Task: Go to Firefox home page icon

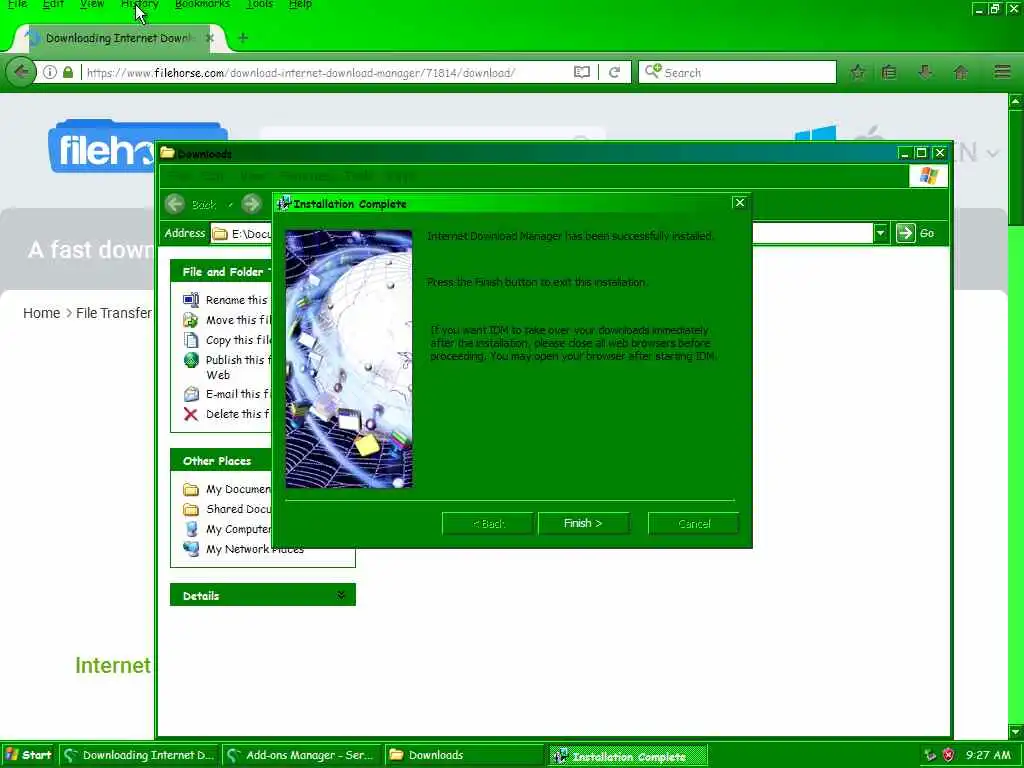Action: pos(961,72)
